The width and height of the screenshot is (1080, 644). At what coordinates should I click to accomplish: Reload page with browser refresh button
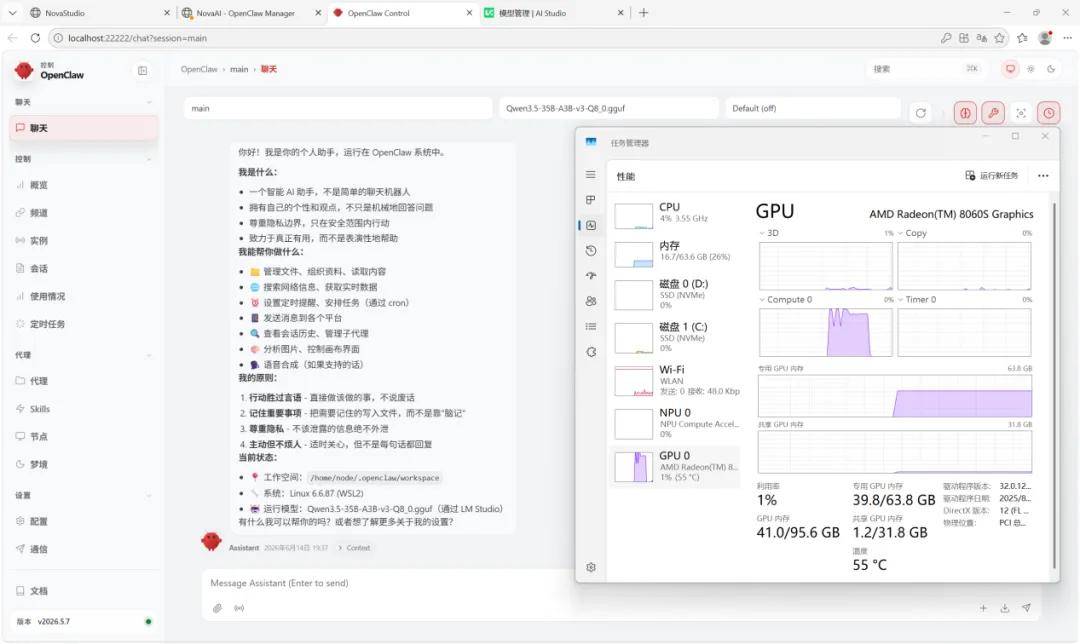(x=35, y=38)
